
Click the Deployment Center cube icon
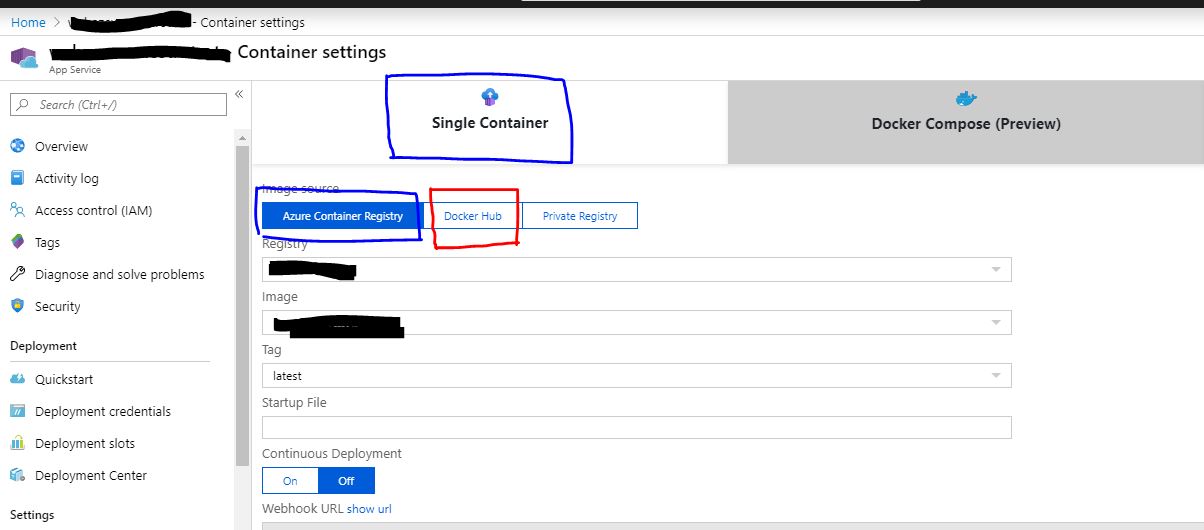coord(17,475)
